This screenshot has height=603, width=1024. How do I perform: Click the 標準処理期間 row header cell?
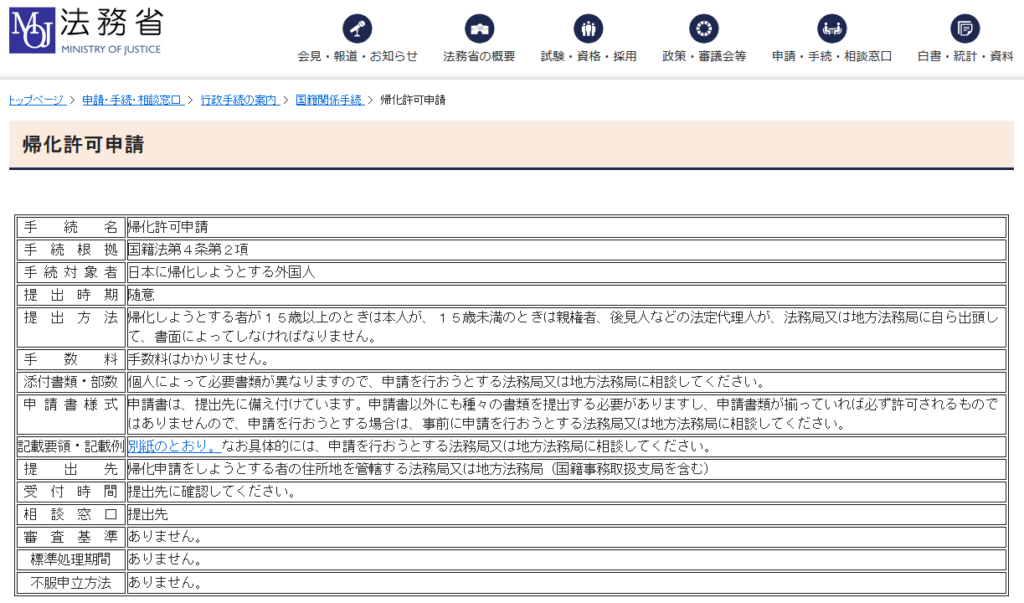click(x=70, y=559)
